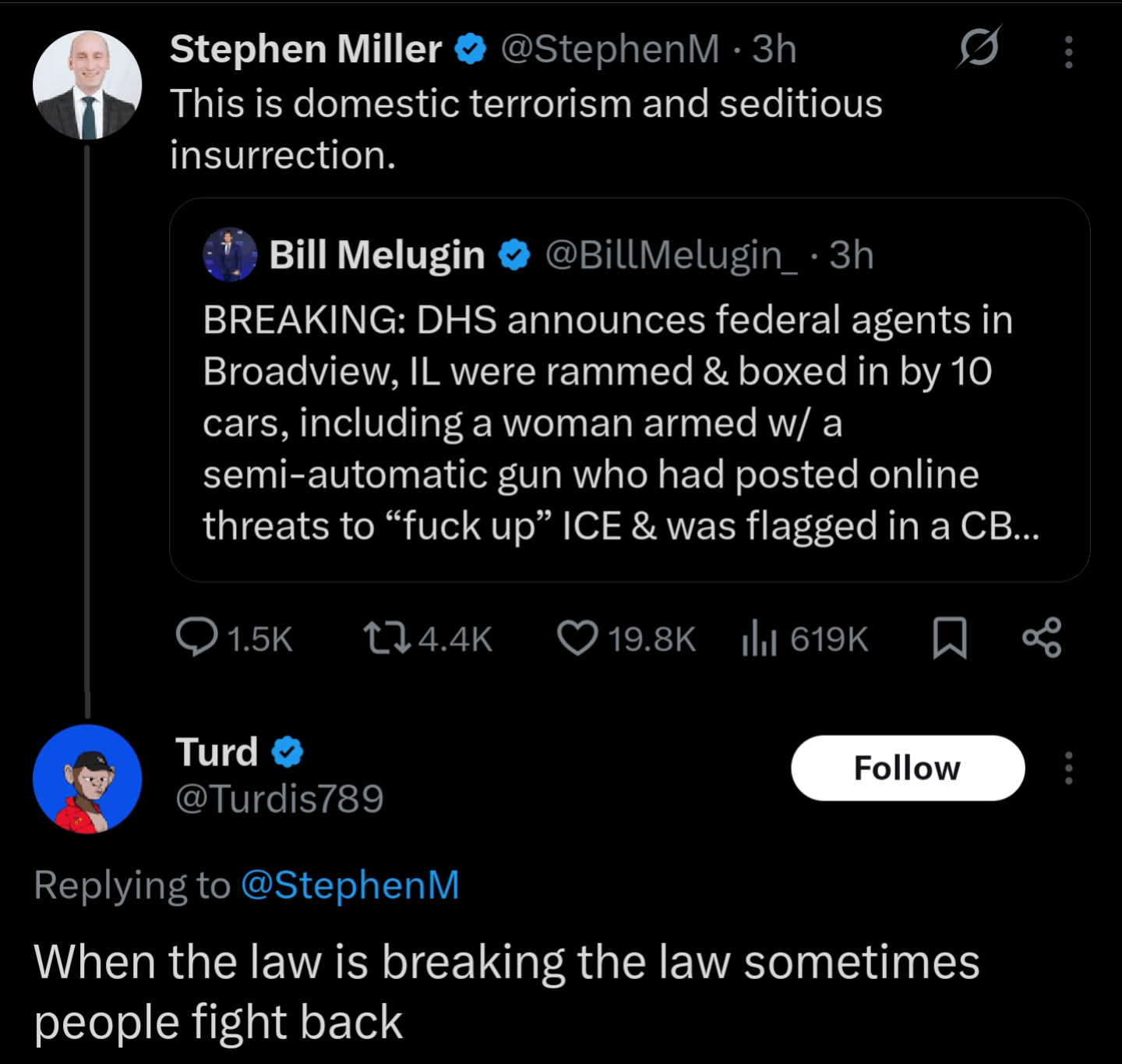This screenshot has width=1122, height=1064.
Task: Open Stephen Miller's profile picture
Action: click(x=87, y=85)
